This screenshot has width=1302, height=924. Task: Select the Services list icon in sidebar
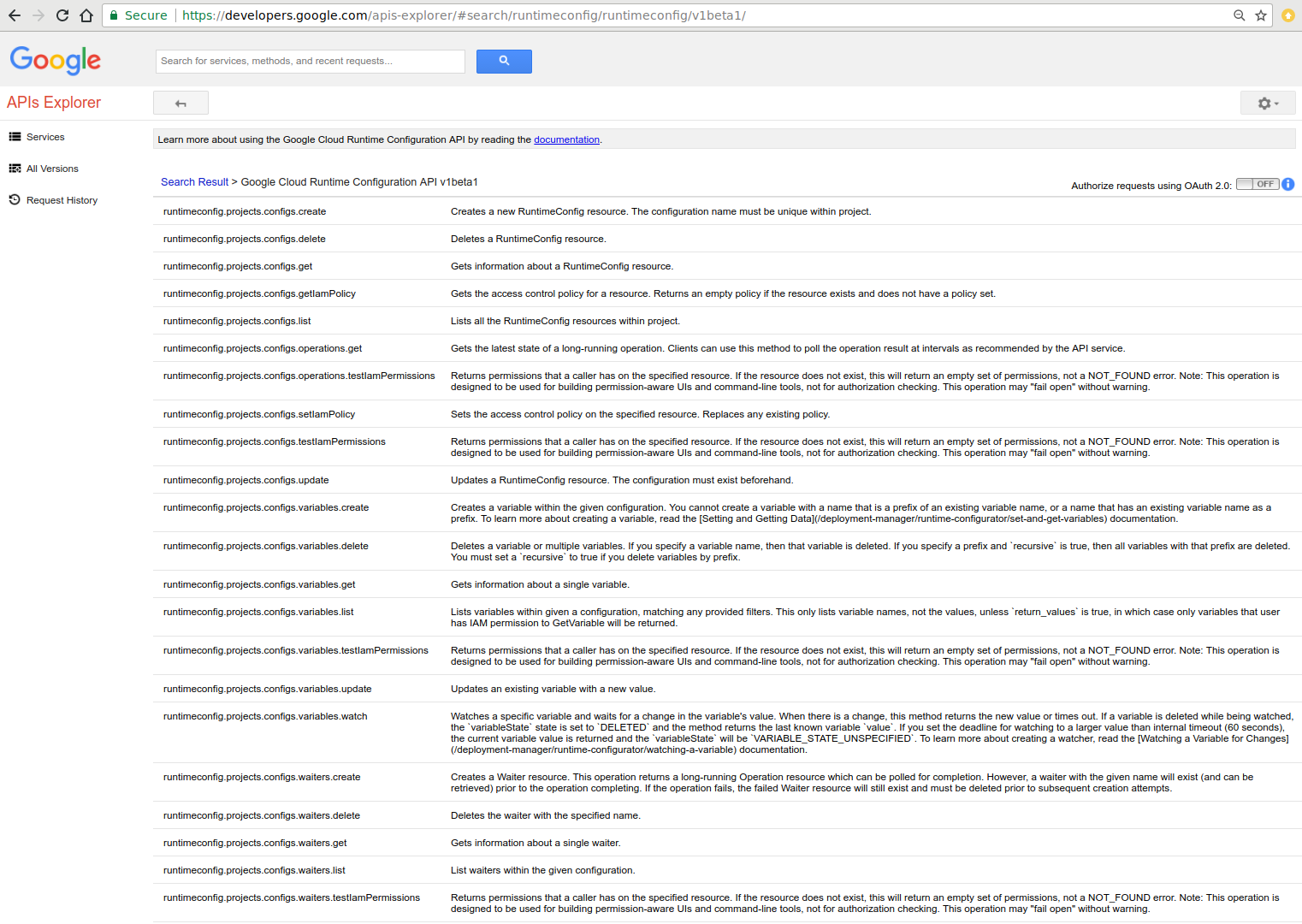click(15, 136)
